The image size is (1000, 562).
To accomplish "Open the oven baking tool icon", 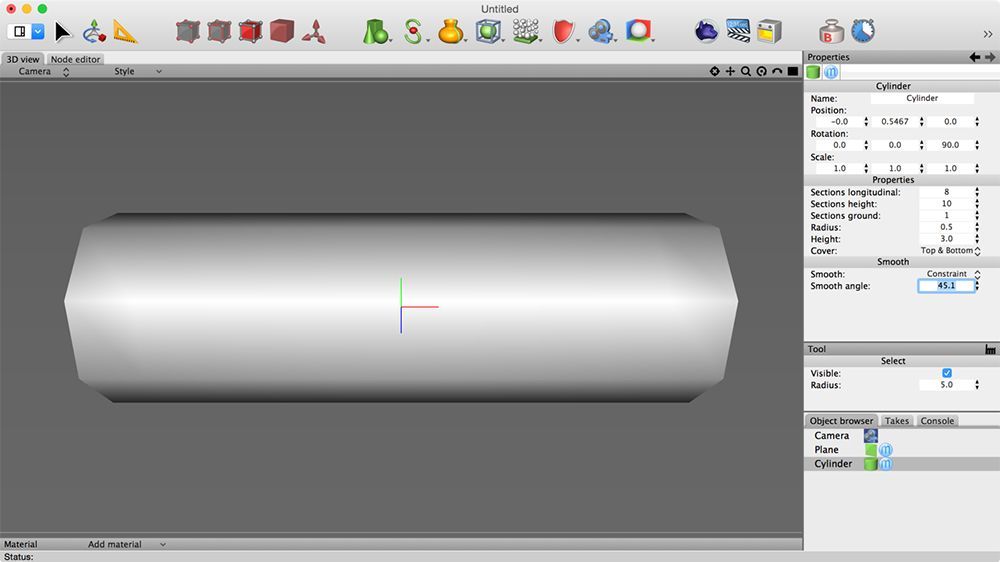I will coord(769,31).
